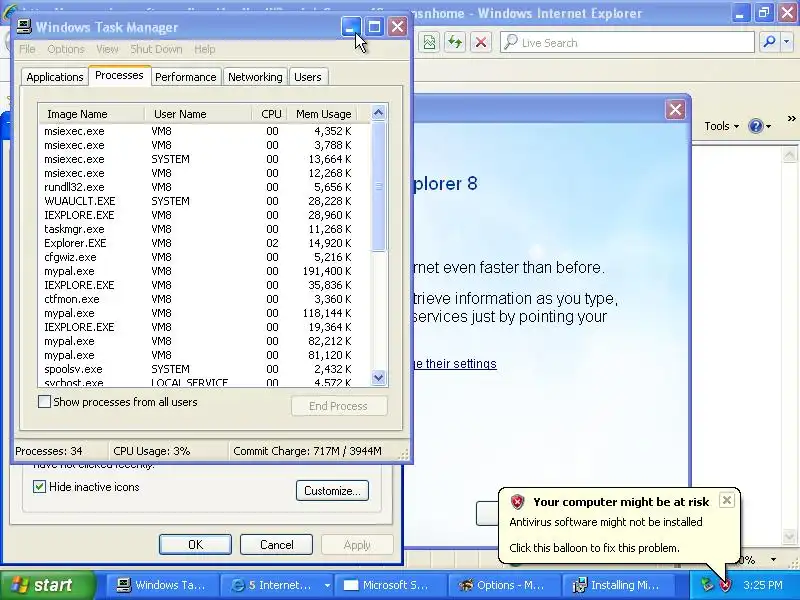Click the Start button

(x=47, y=585)
